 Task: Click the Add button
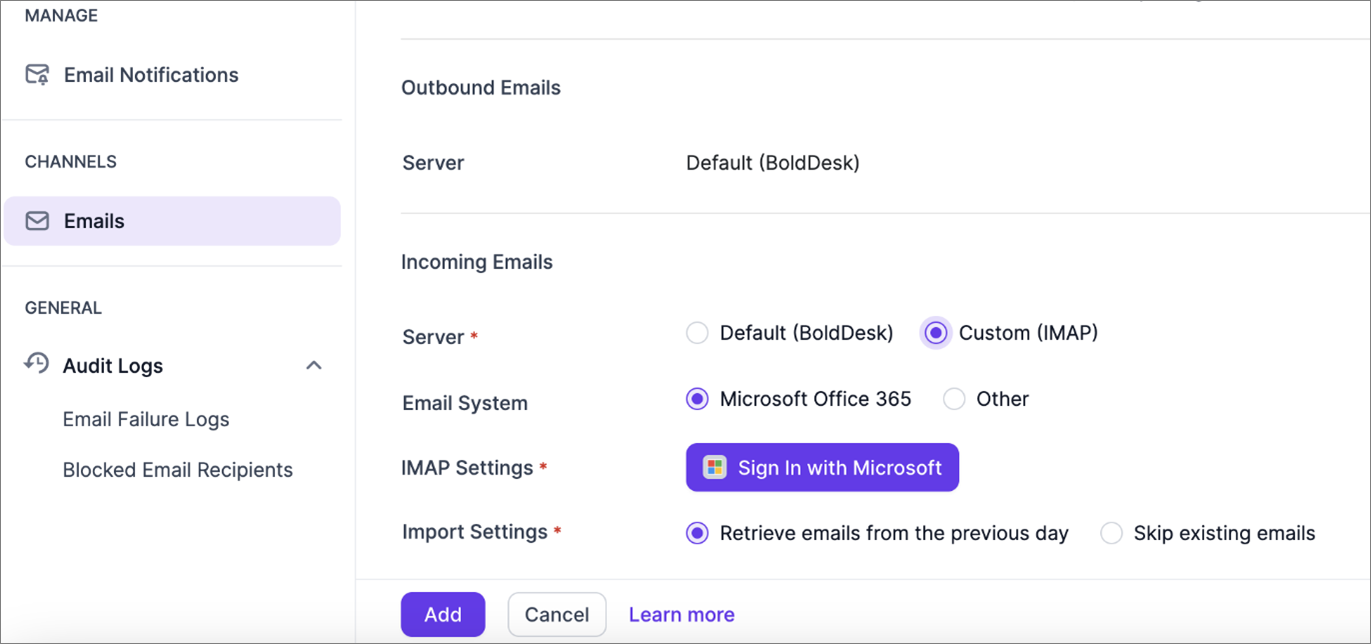tap(443, 615)
